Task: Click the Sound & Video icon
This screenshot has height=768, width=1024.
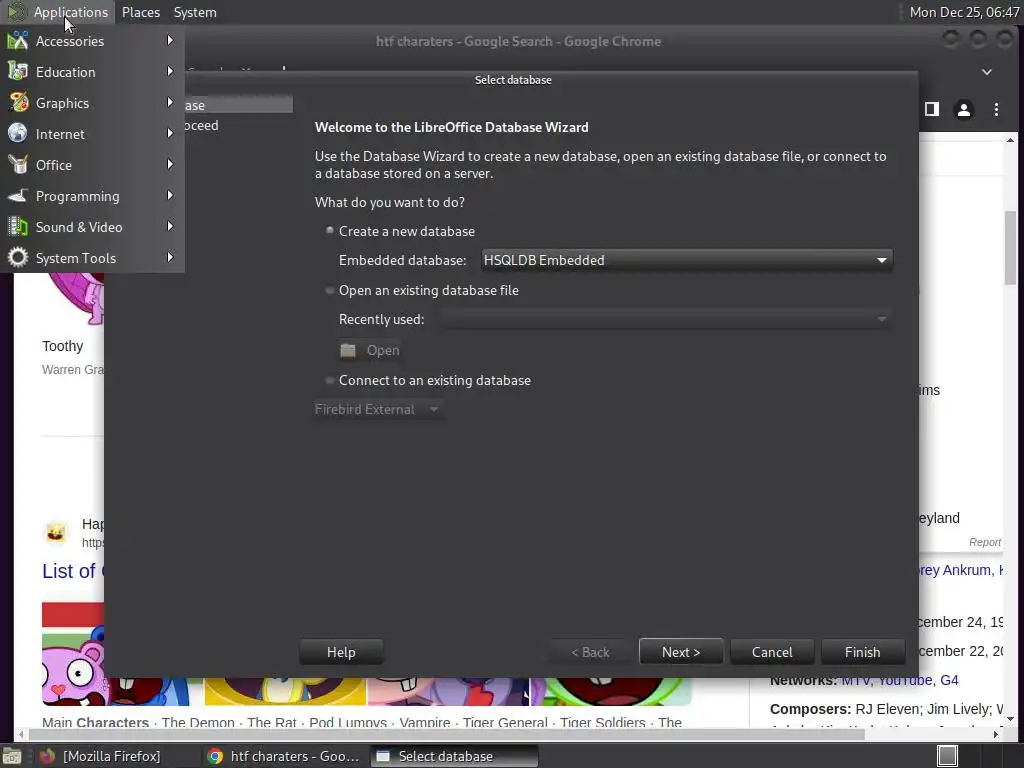Action: 18,227
